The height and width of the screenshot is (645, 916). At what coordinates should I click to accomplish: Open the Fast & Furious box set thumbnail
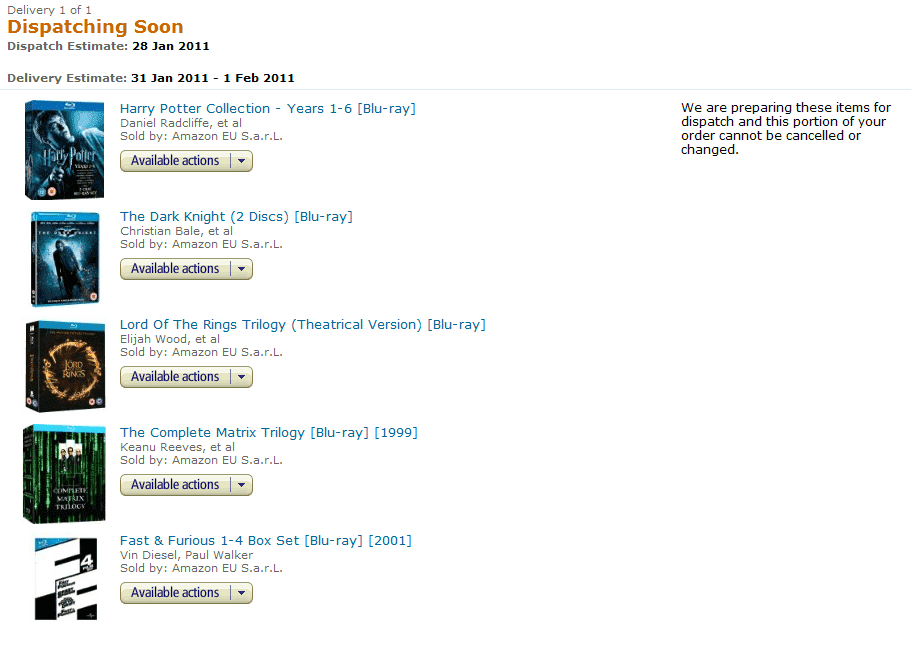coord(64,580)
